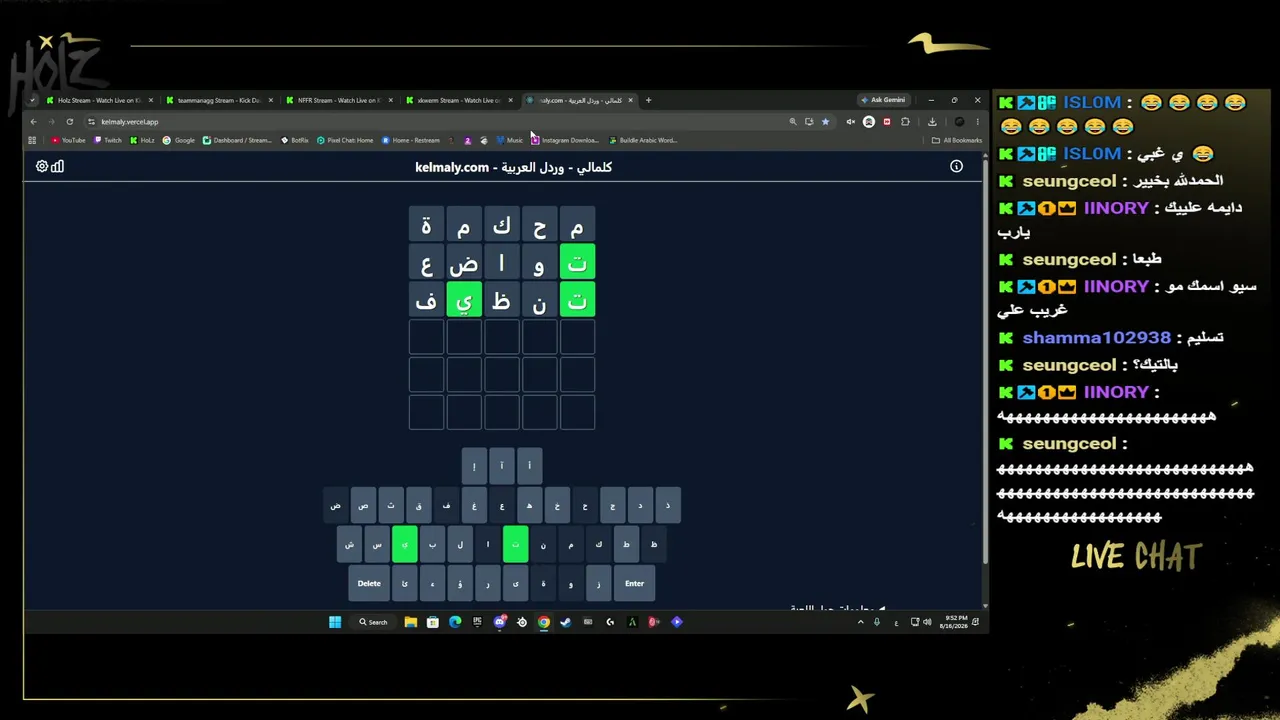1280x720 pixels.
Task: Tap the ش key on the keyboard
Action: 349,545
